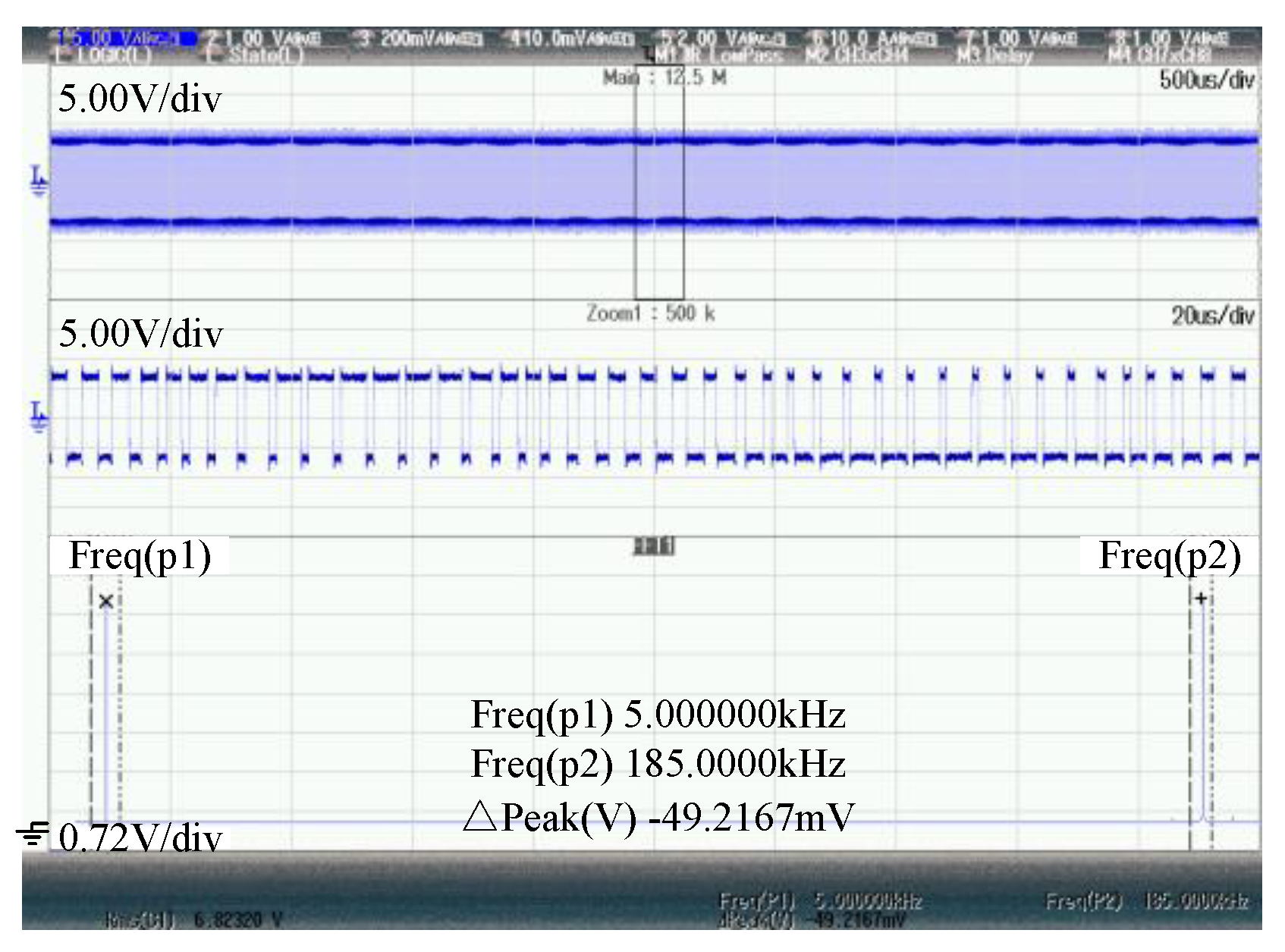Click the 20us/div zoom timebase label

pos(1212,316)
